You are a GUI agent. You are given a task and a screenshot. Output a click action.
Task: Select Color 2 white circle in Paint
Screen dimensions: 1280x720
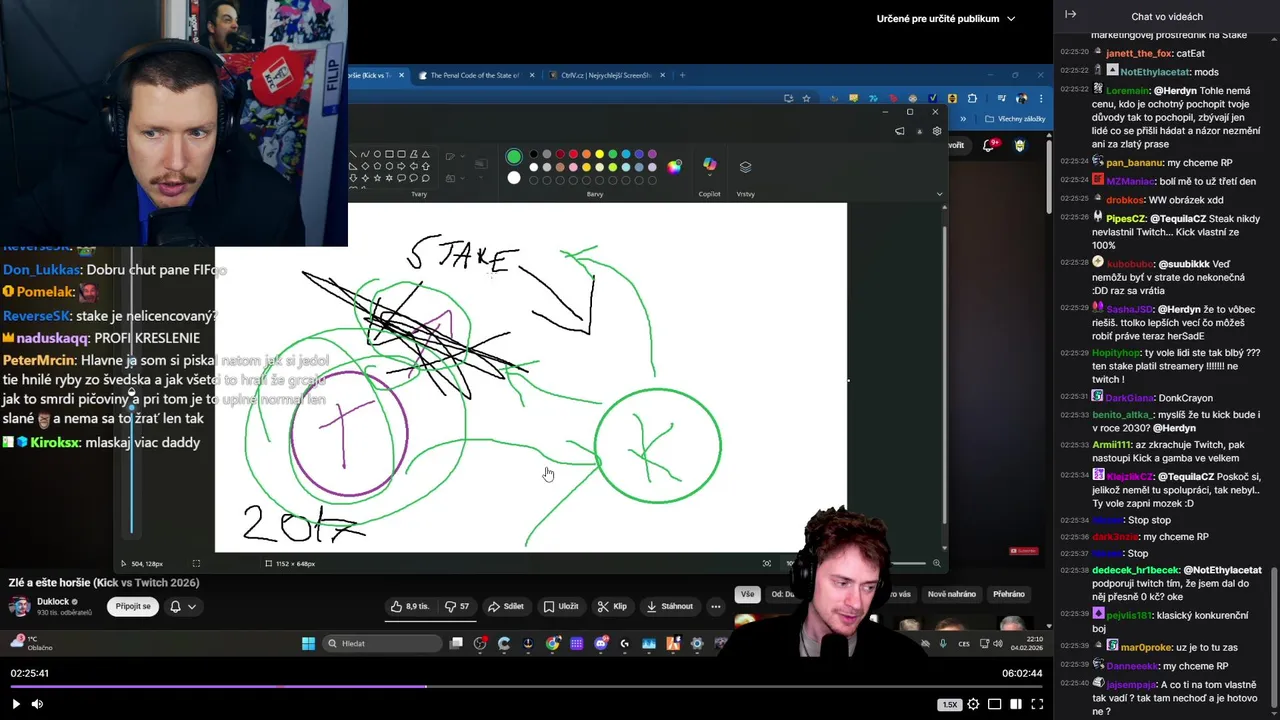(514, 177)
